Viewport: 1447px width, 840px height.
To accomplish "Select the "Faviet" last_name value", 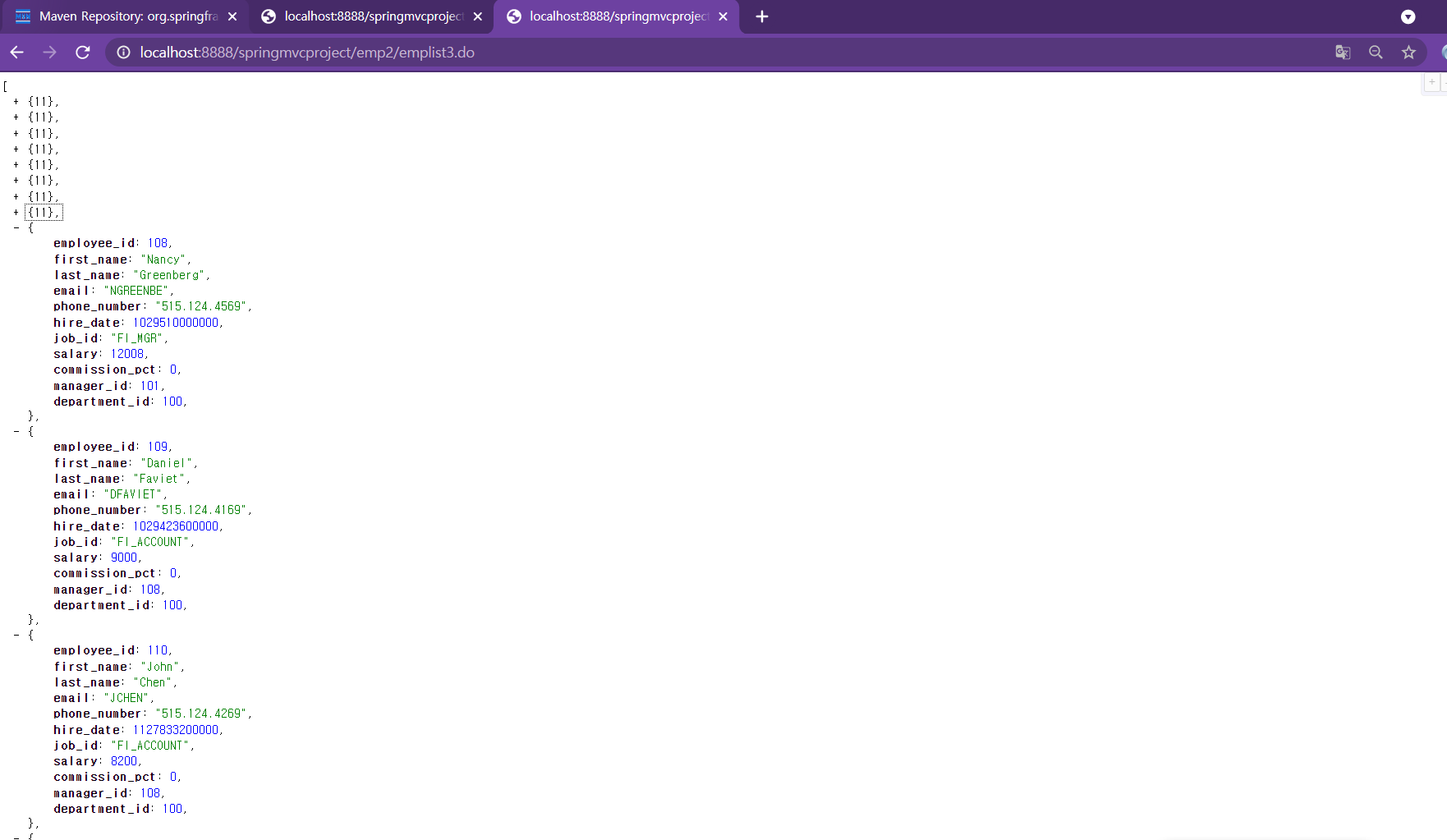I will pyautogui.click(x=159, y=479).
